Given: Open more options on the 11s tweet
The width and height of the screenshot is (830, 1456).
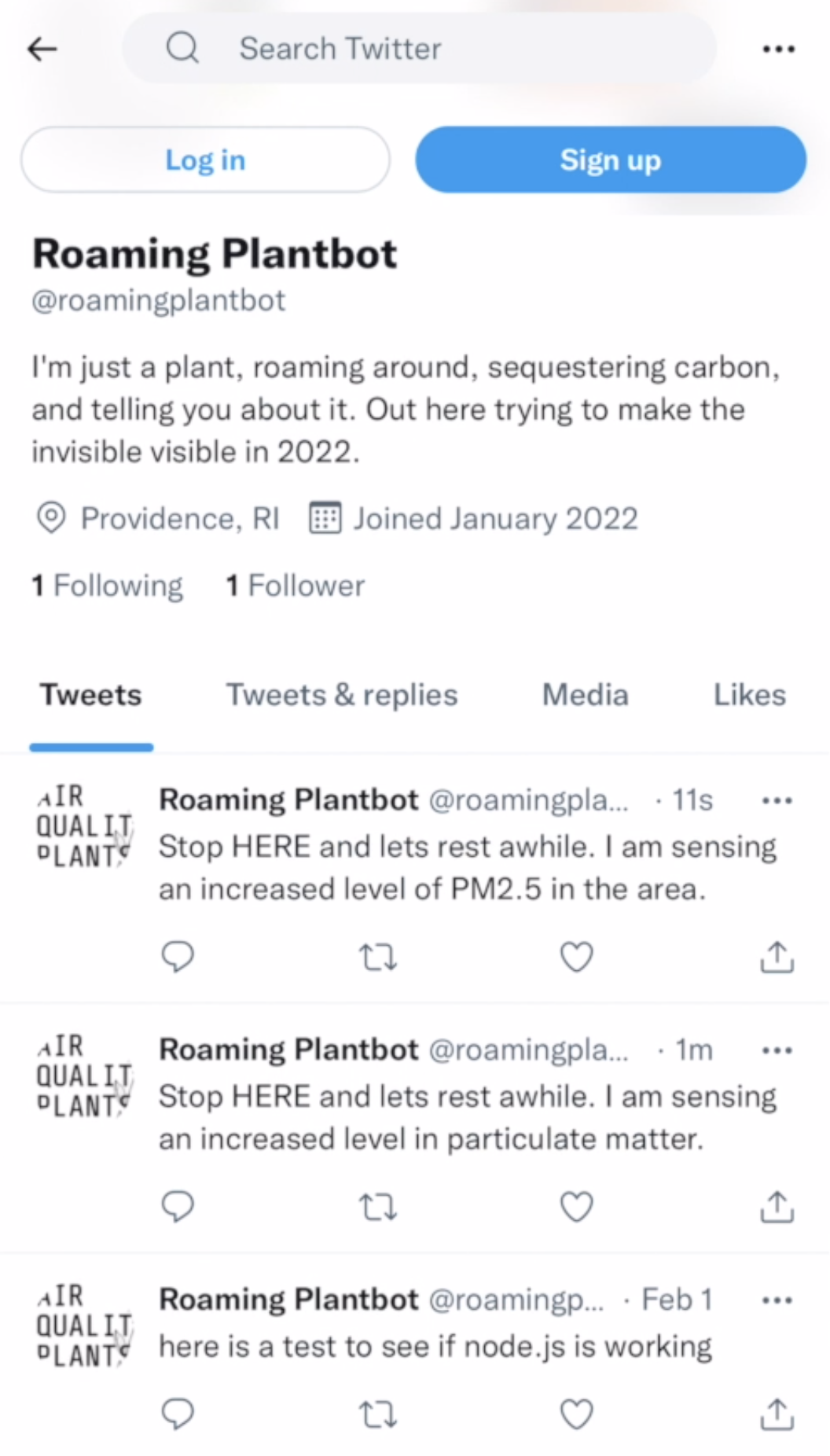Looking at the screenshot, I should click(x=777, y=801).
